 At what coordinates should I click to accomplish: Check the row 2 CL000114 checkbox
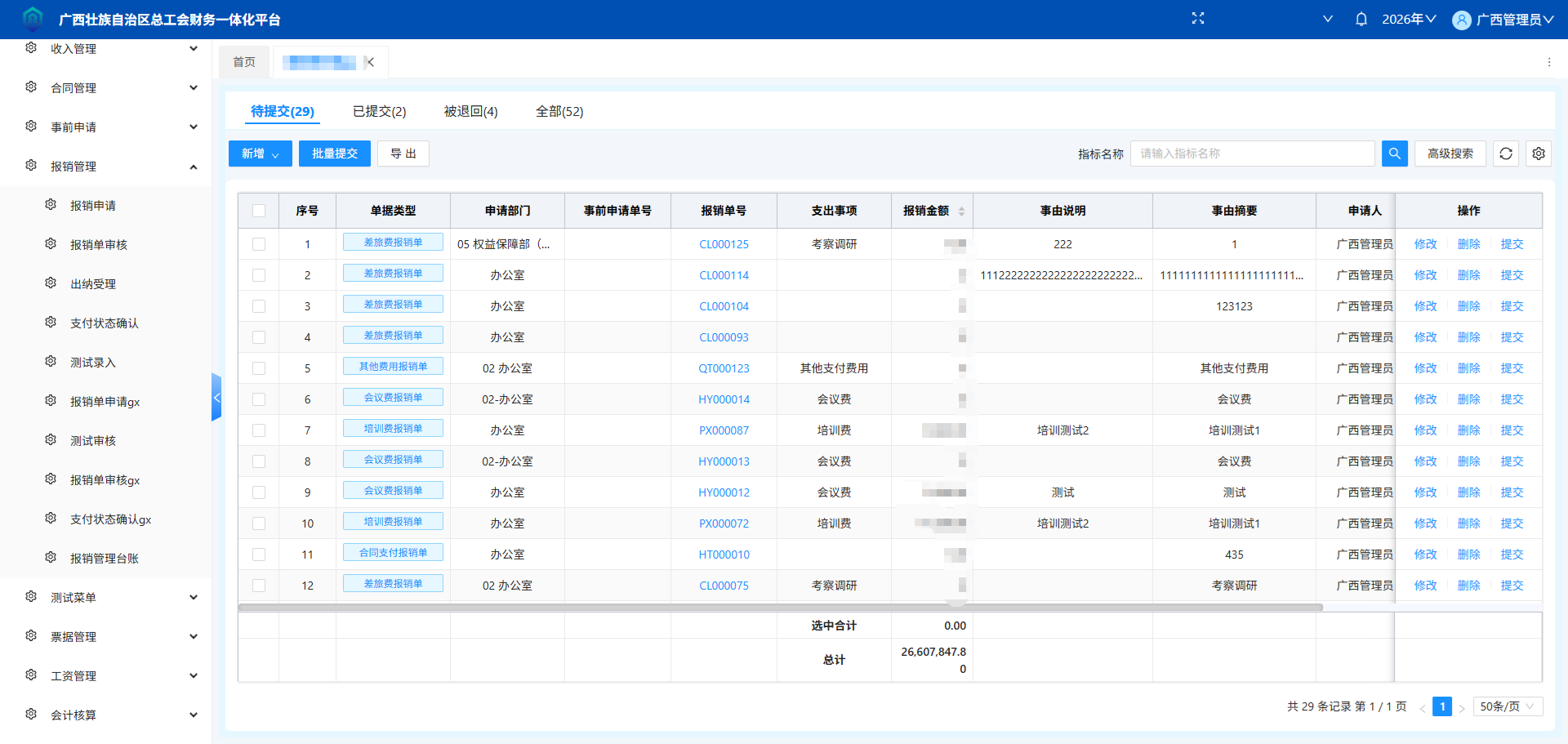[259, 275]
